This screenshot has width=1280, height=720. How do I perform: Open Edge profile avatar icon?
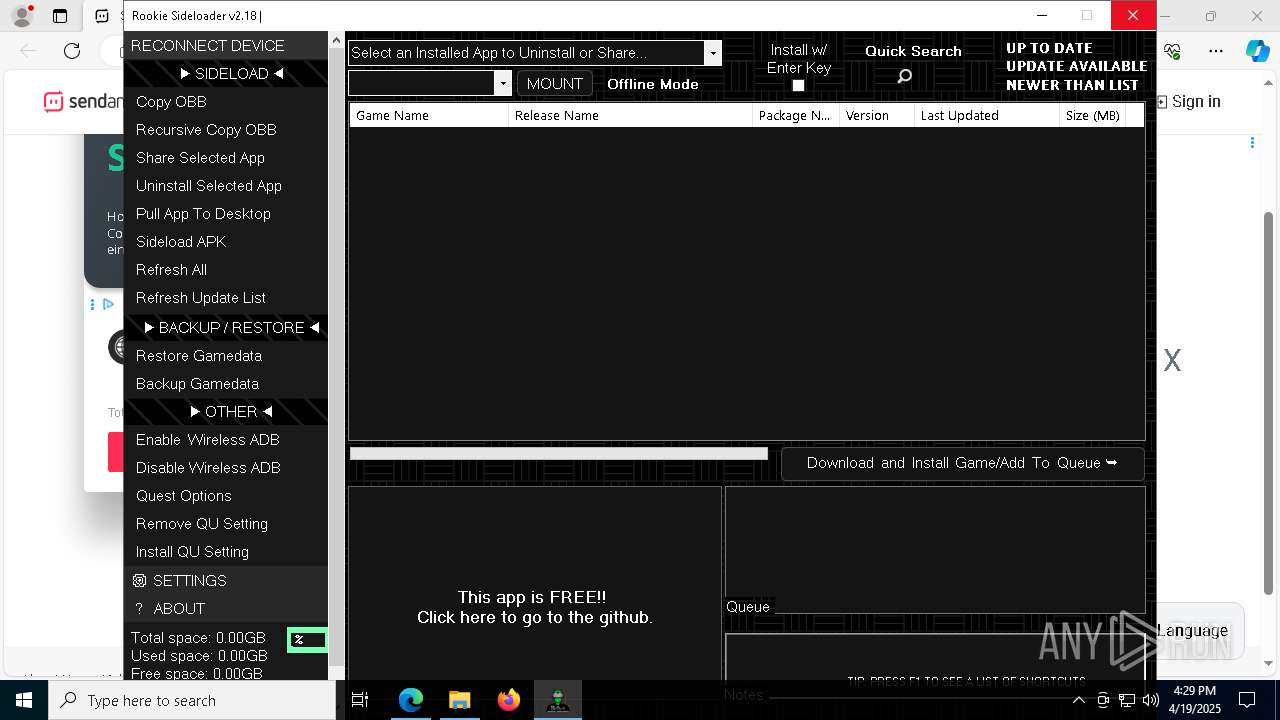(22, 16)
